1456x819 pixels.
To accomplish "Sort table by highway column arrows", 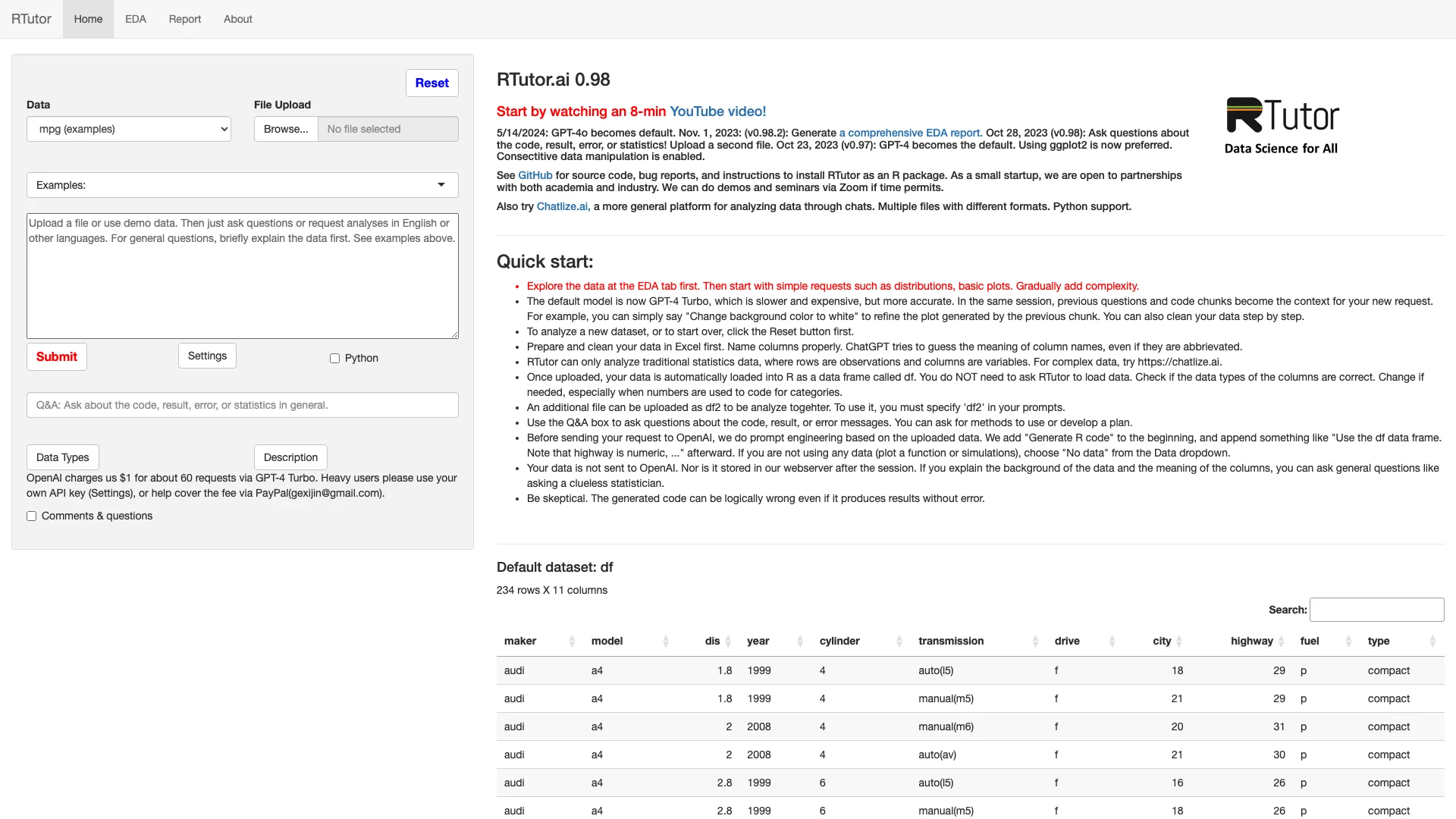I will point(1281,642).
